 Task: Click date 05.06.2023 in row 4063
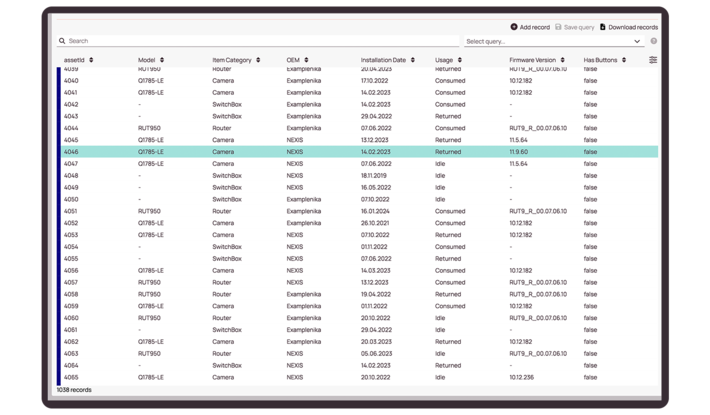(376, 353)
